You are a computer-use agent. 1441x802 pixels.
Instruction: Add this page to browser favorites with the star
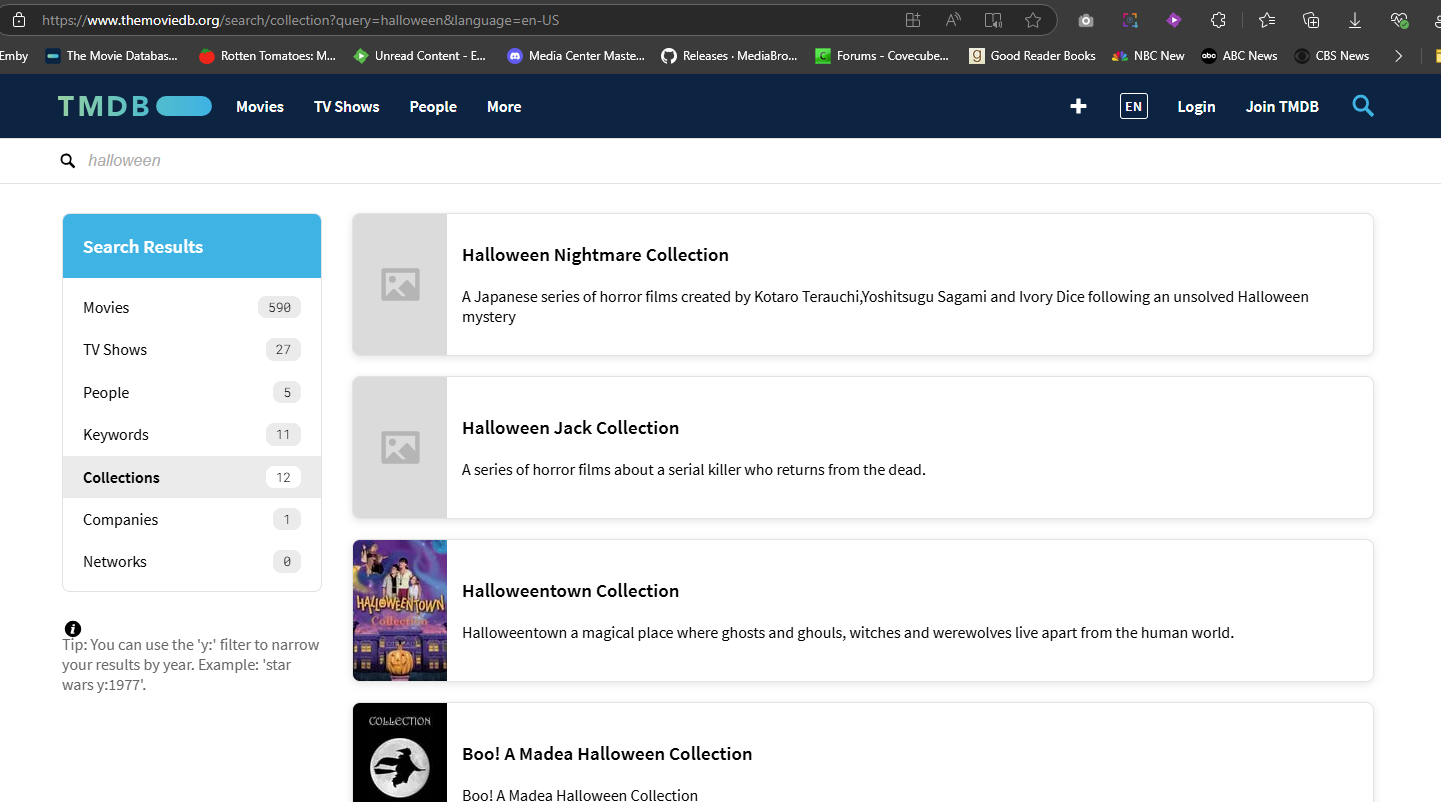click(1033, 20)
